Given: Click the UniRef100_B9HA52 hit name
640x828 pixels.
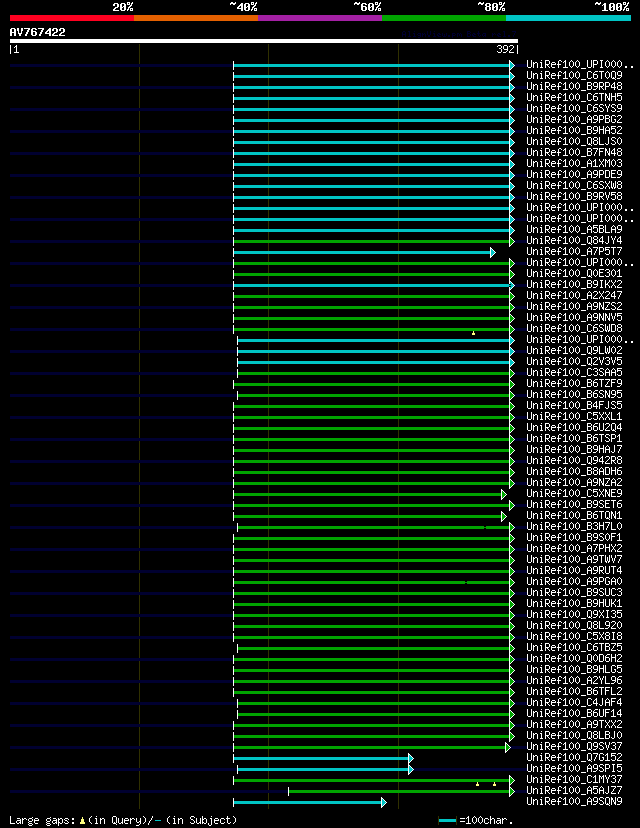Looking at the screenshot, I should tap(574, 130).
